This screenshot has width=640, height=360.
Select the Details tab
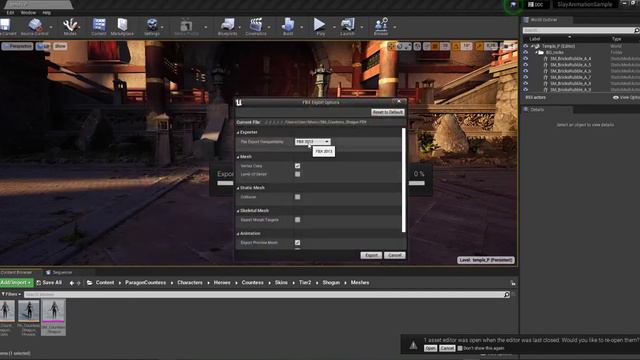coord(537,109)
